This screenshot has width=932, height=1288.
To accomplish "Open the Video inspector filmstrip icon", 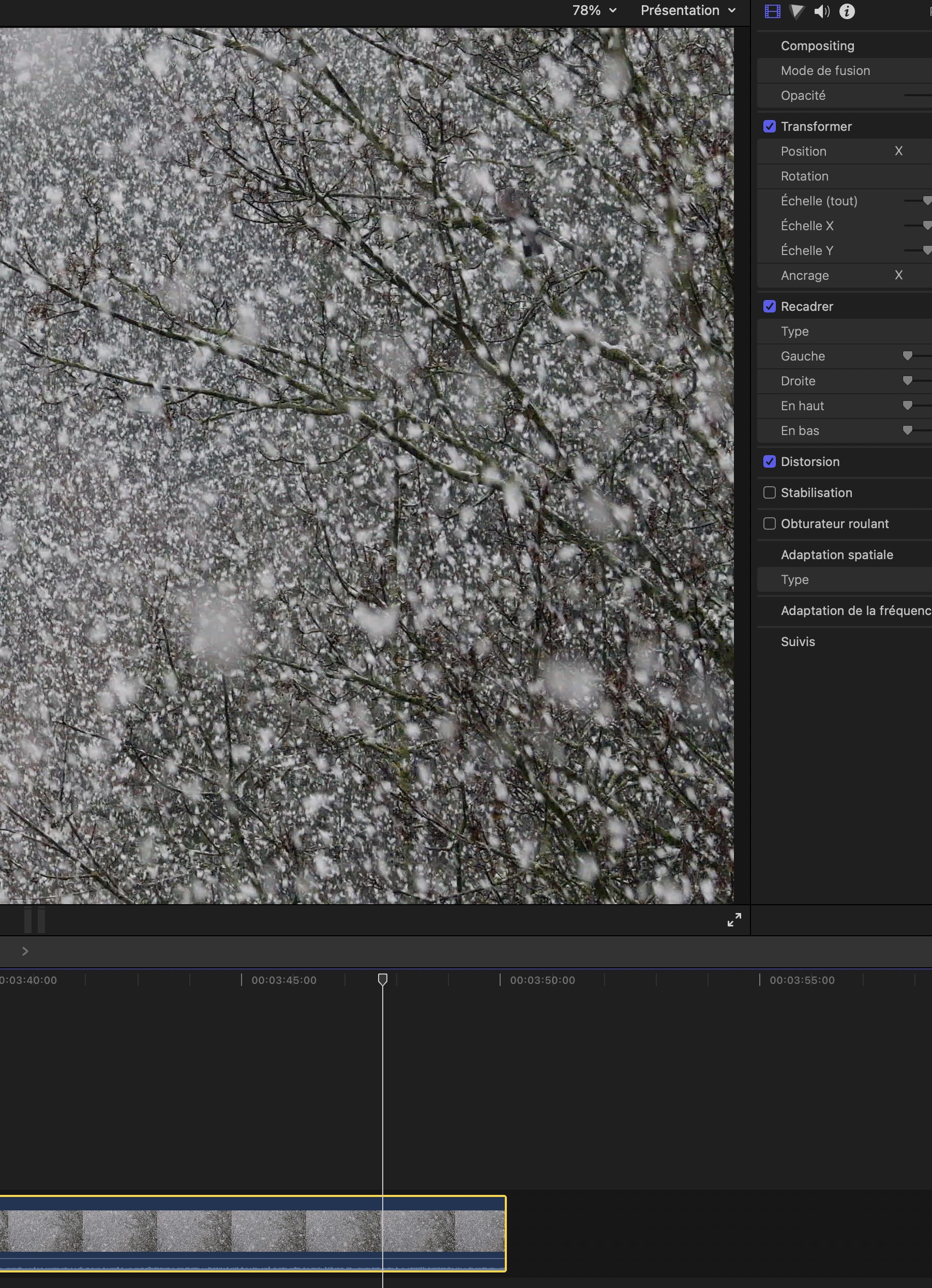I will [x=772, y=11].
